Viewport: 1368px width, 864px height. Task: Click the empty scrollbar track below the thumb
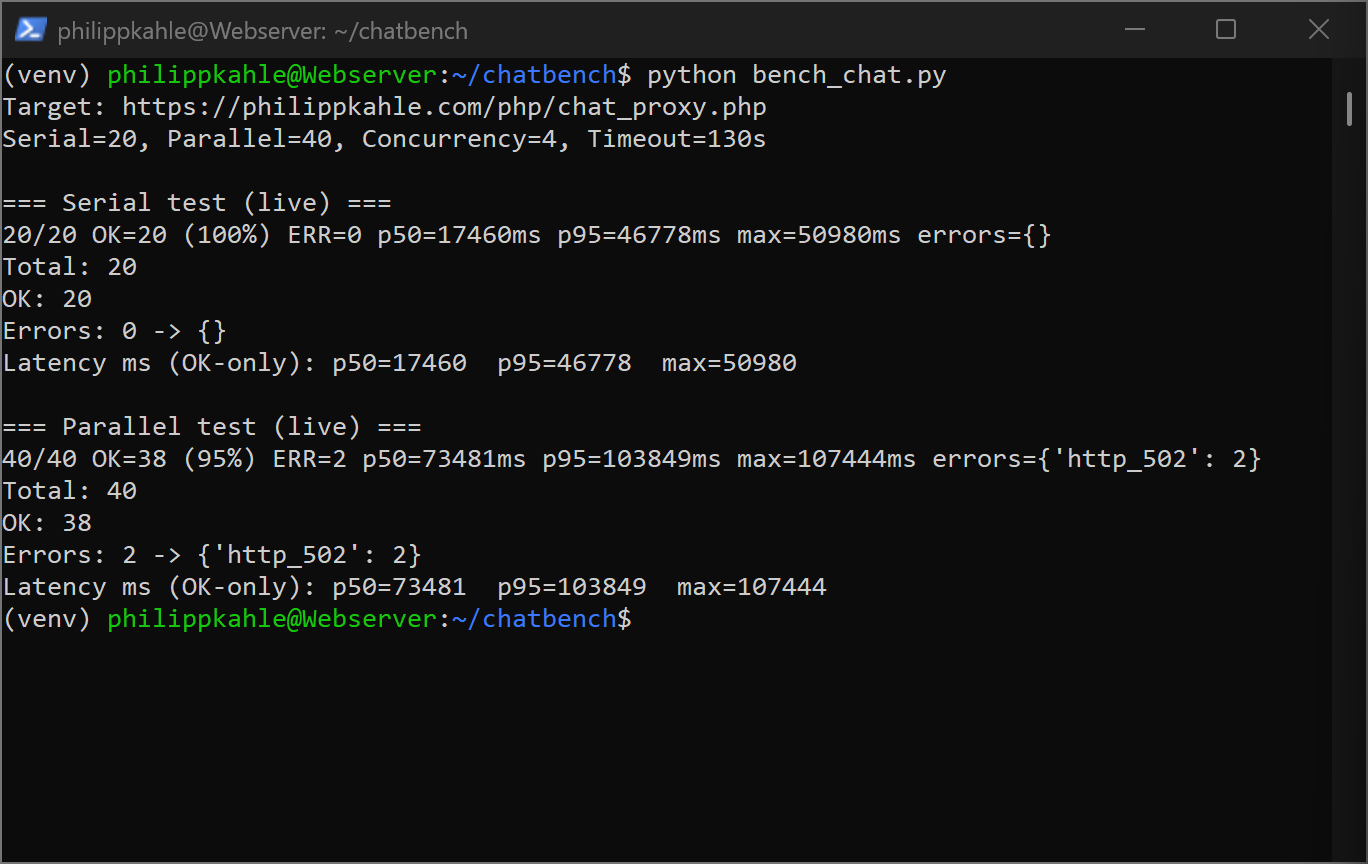(1349, 500)
